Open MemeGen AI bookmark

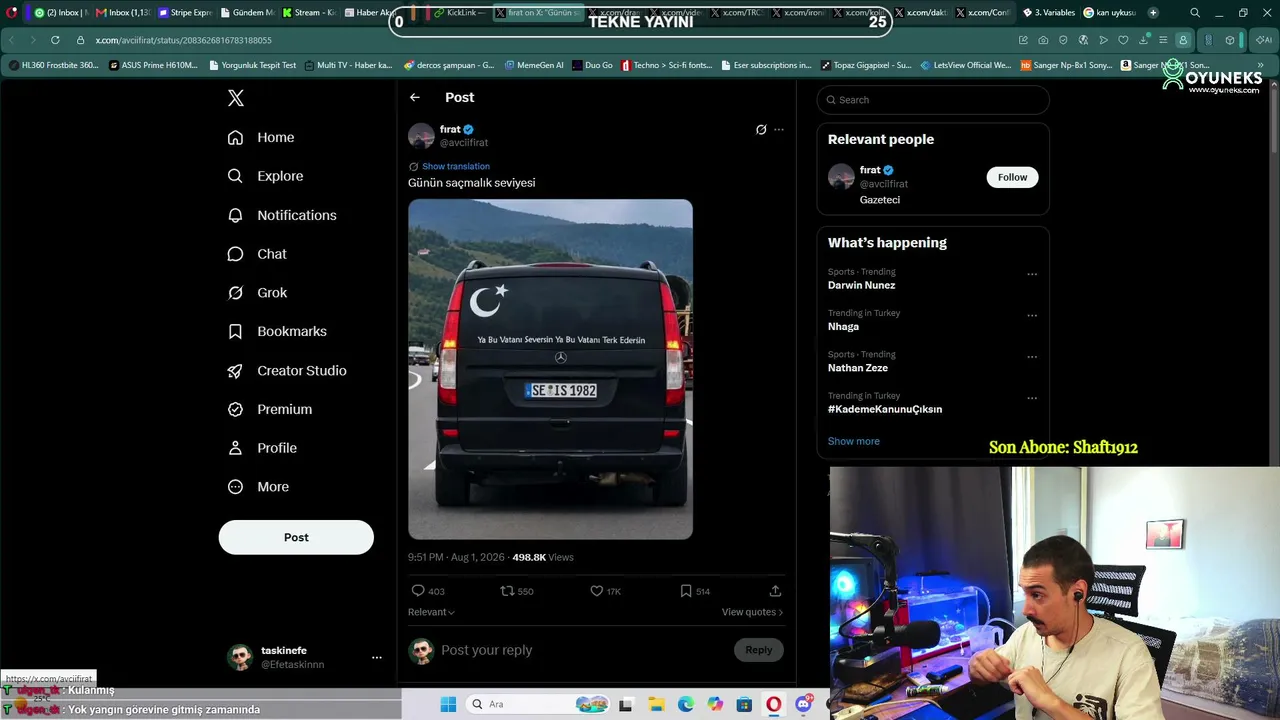(x=534, y=65)
